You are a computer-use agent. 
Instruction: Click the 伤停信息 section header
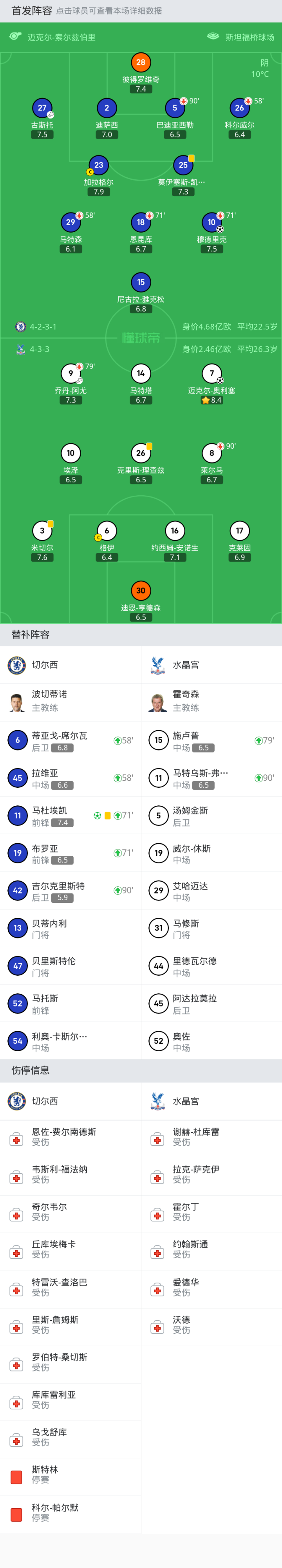coord(31,1070)
